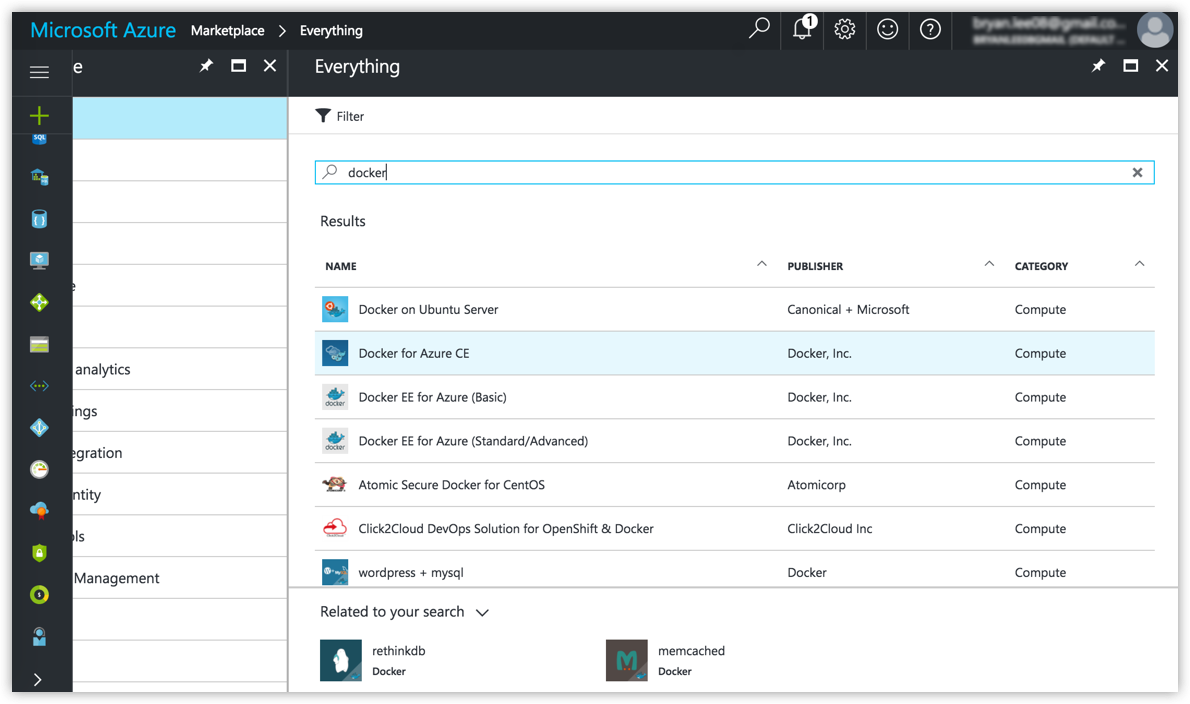Click the feedback smiley face icon

click(887, 30)
